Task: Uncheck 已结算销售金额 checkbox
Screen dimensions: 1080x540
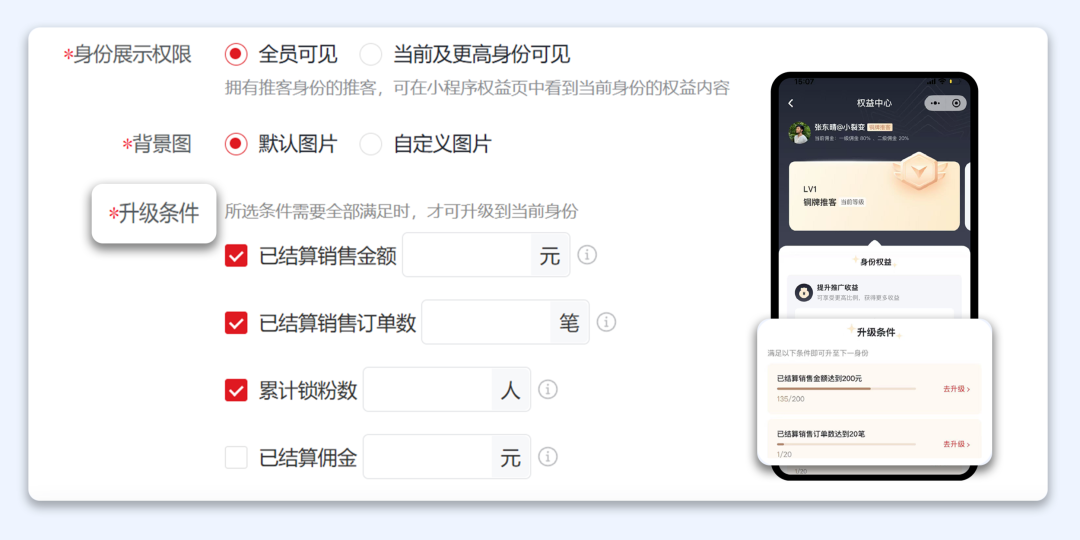Action: [236, 256]
